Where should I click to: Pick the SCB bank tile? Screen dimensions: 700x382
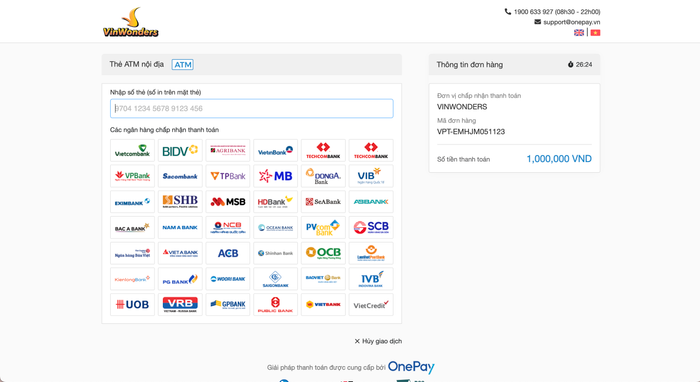pos(371,228)
